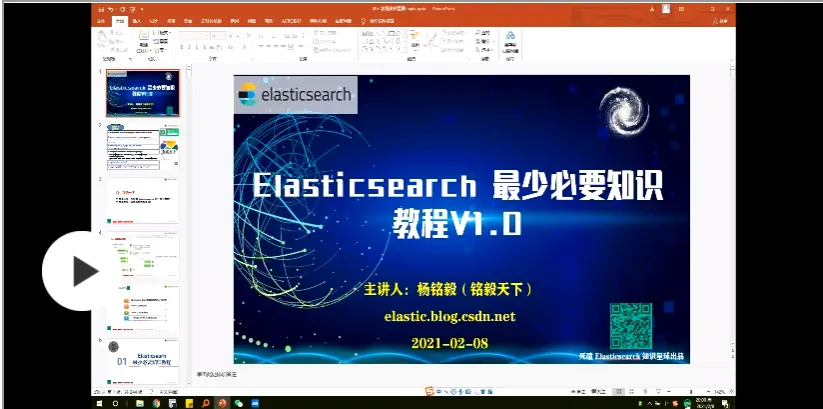
Task: Switch to Normal view in status bar
Action: click(619, 391)
